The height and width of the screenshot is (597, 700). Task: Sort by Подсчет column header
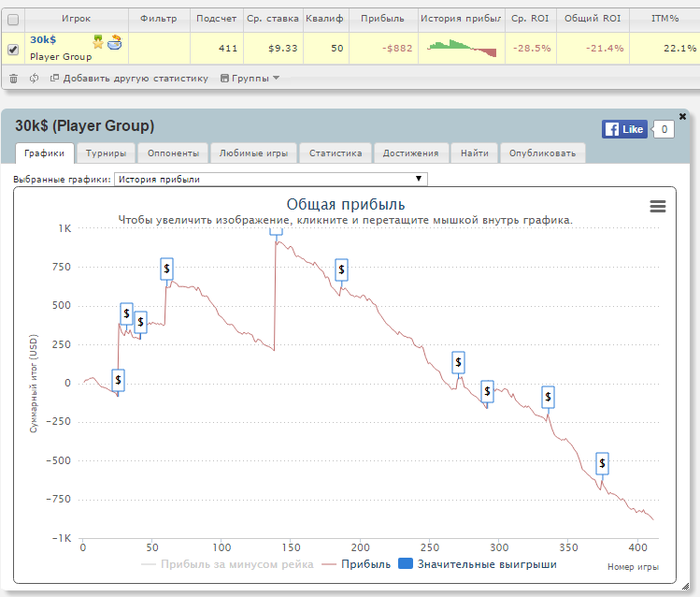217,19
